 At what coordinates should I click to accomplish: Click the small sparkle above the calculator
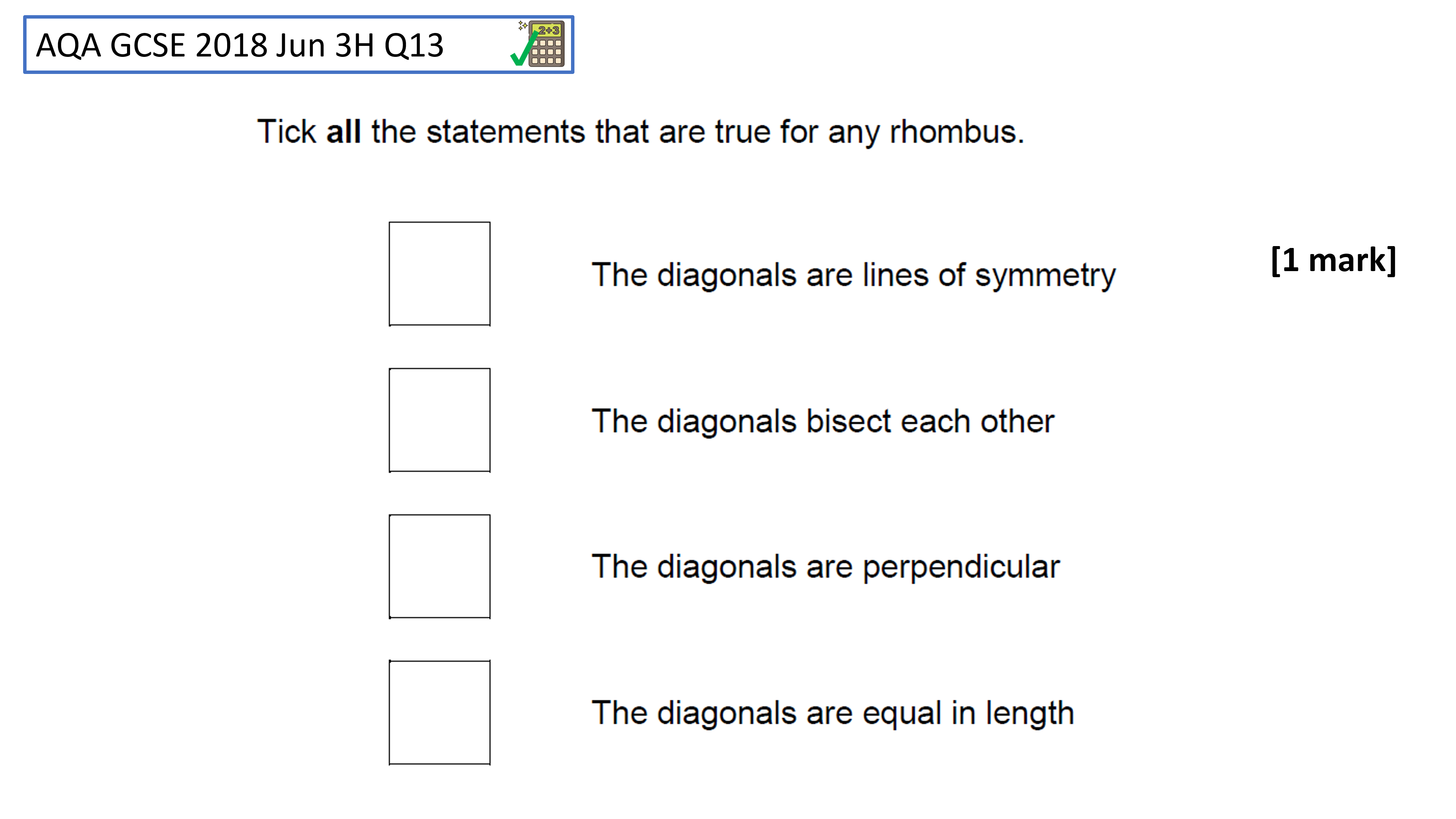tap(522, 25)
